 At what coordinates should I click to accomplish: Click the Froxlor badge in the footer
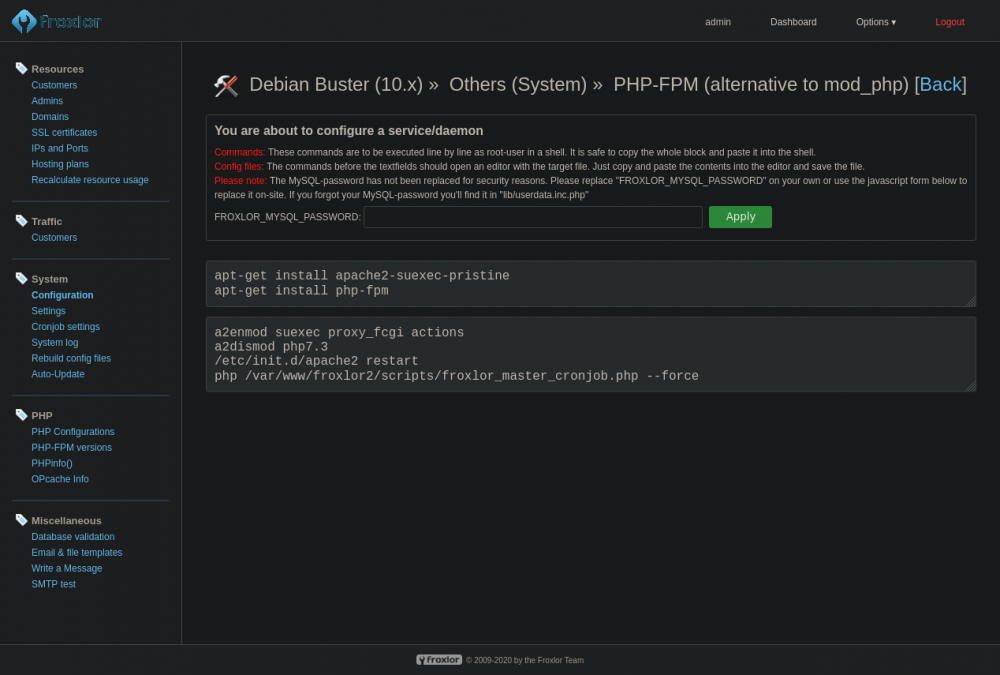pos(439,660)
